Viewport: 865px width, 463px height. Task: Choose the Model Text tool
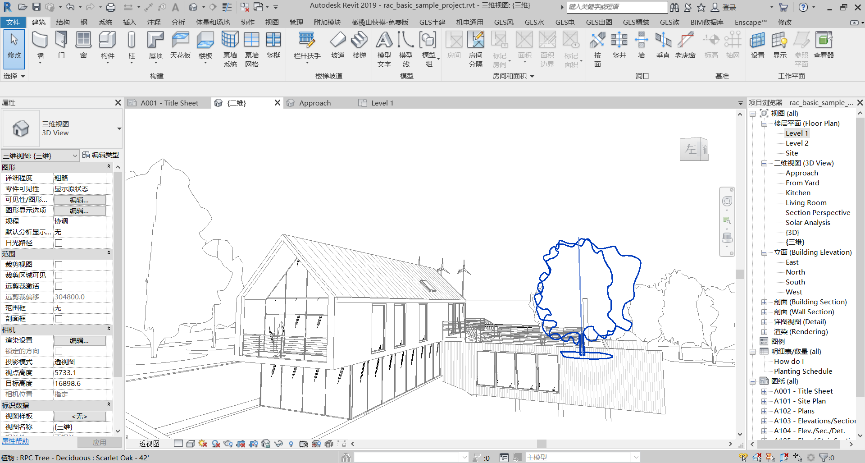[384, 49]
